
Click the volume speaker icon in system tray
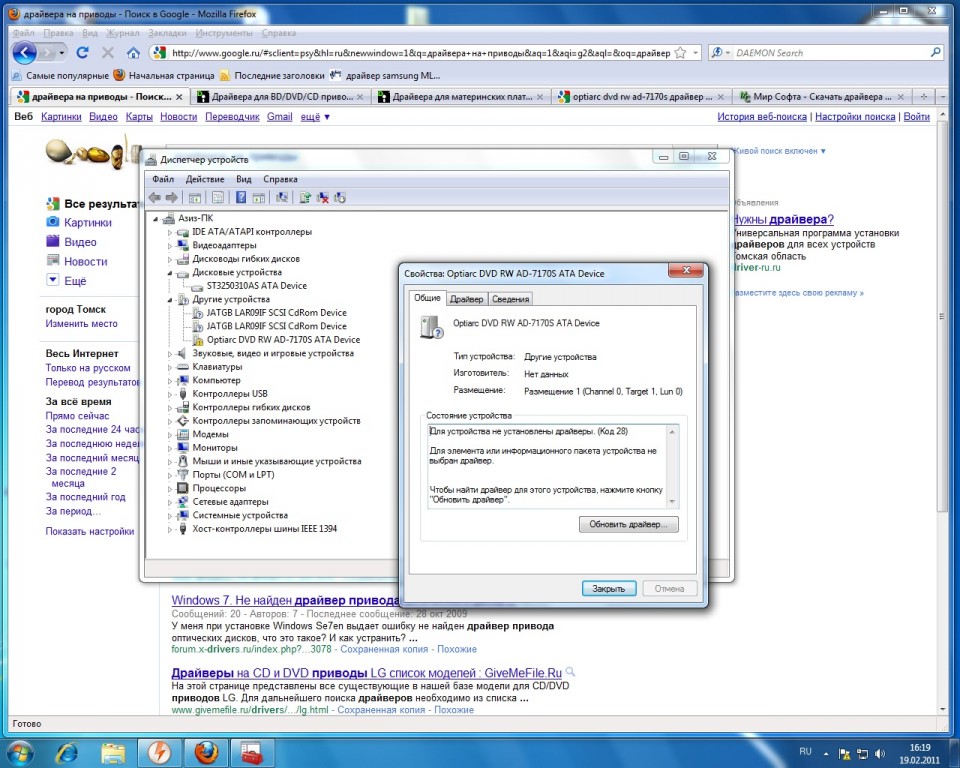[x=880, y=754]
